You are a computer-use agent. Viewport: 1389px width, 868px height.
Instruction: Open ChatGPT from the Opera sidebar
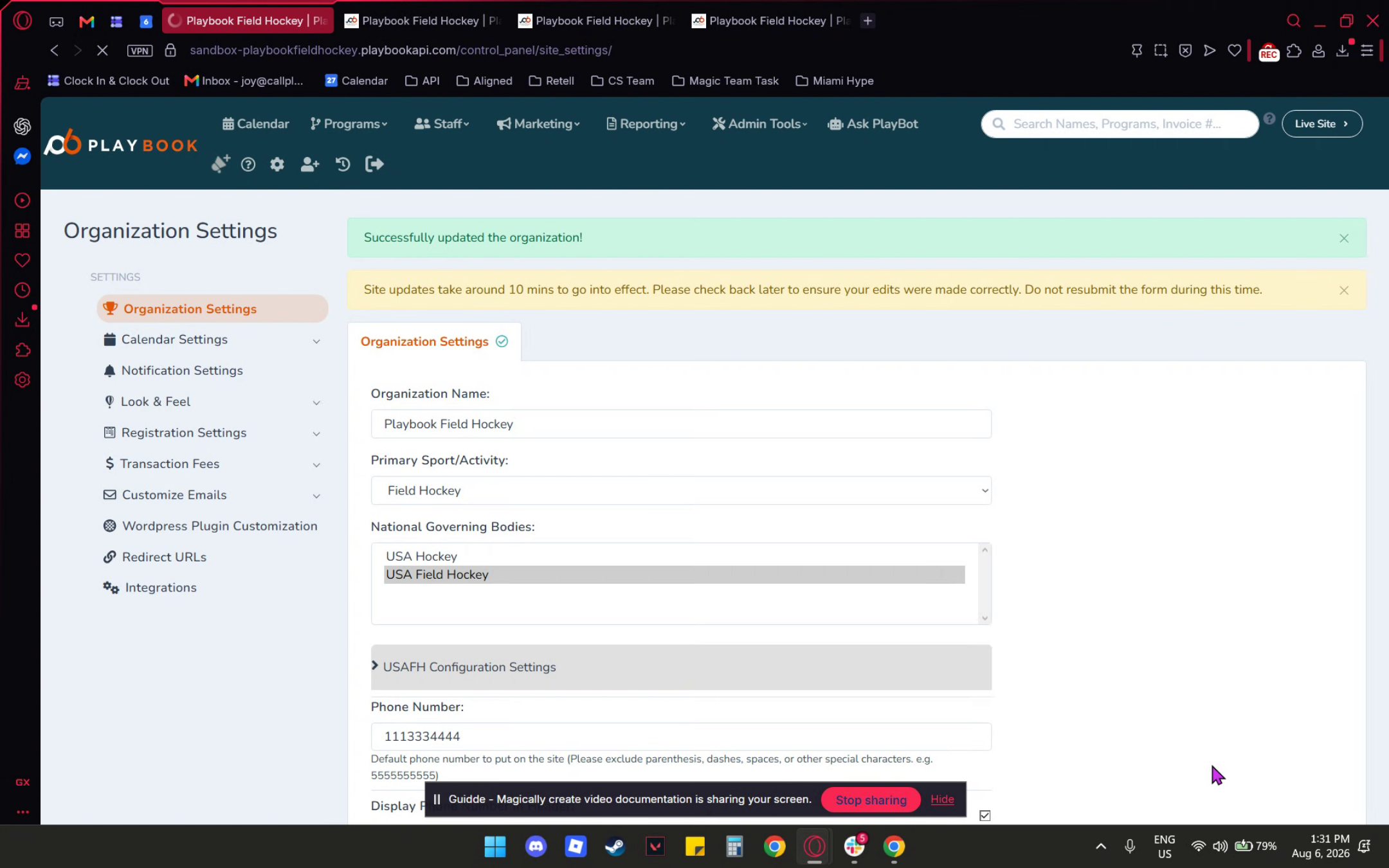click(x=23, y=126)
